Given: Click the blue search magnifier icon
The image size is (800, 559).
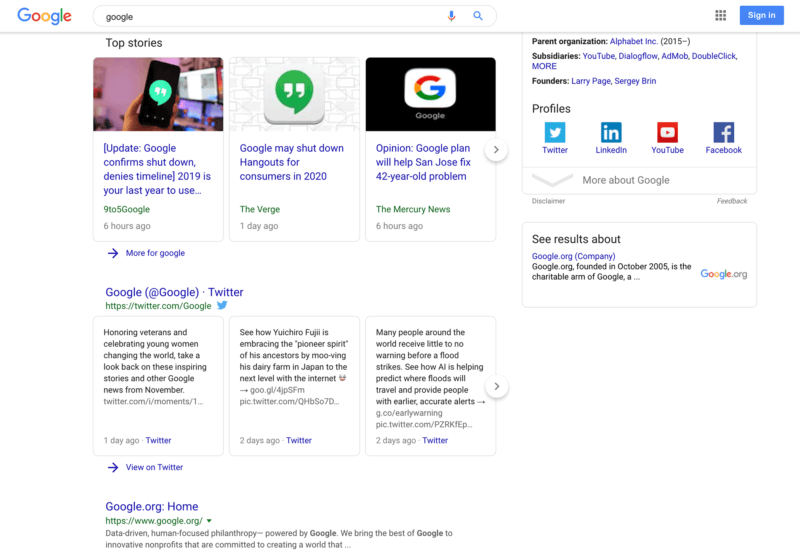Looking at the screenshot, I should [x=478, y=16].
